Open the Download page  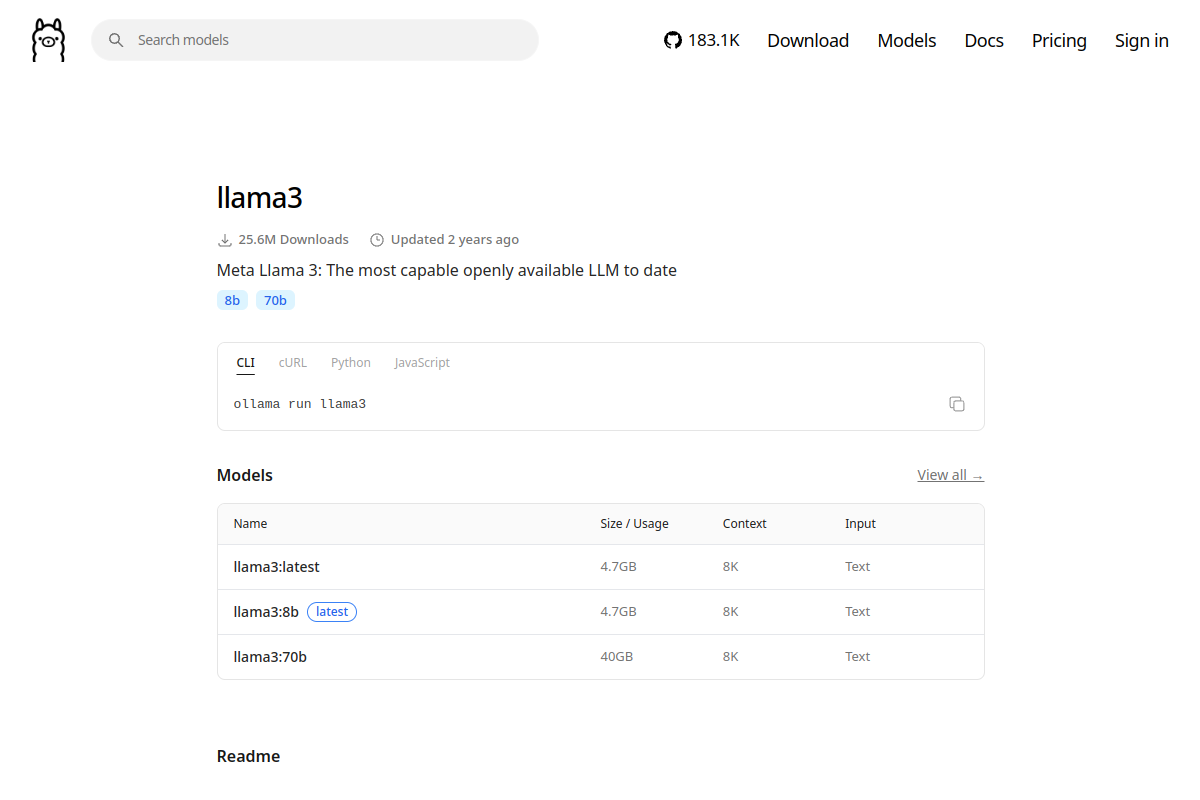tap(808, 40)
